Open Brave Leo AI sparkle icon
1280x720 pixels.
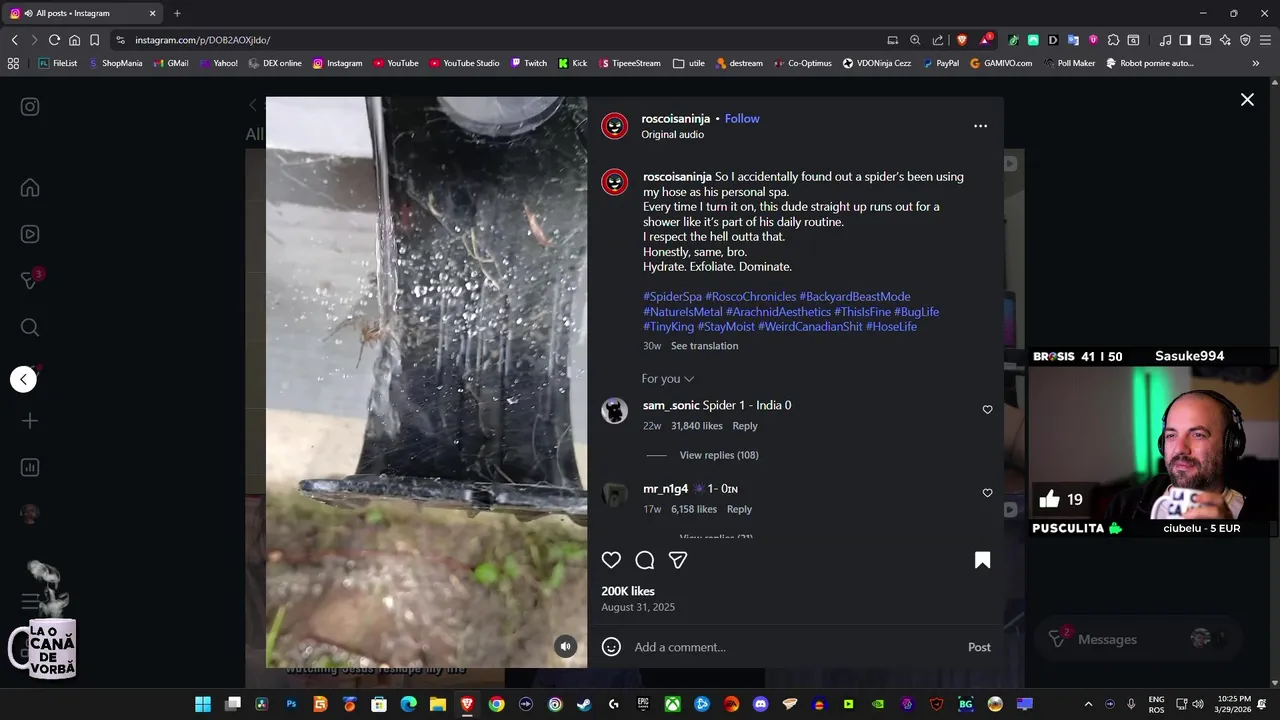tap(1225, 40)
